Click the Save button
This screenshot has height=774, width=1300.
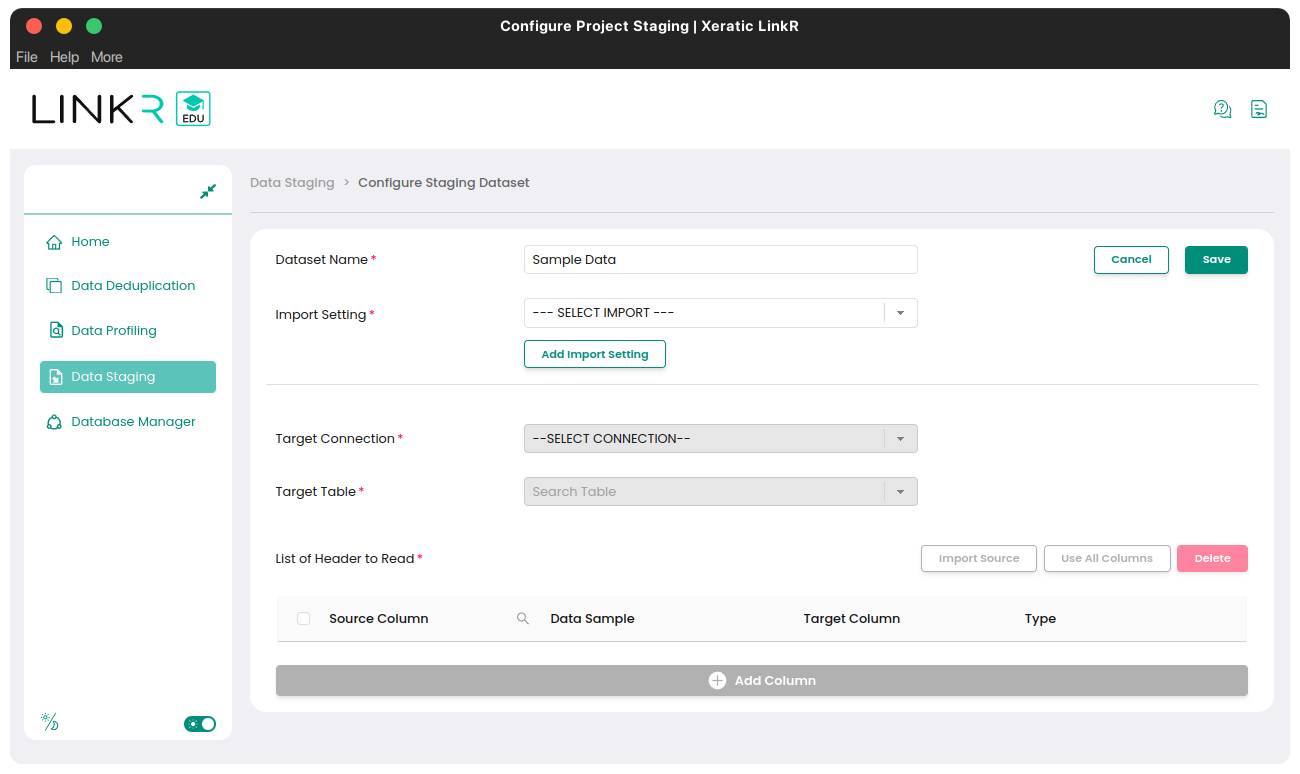[1216, 259]
